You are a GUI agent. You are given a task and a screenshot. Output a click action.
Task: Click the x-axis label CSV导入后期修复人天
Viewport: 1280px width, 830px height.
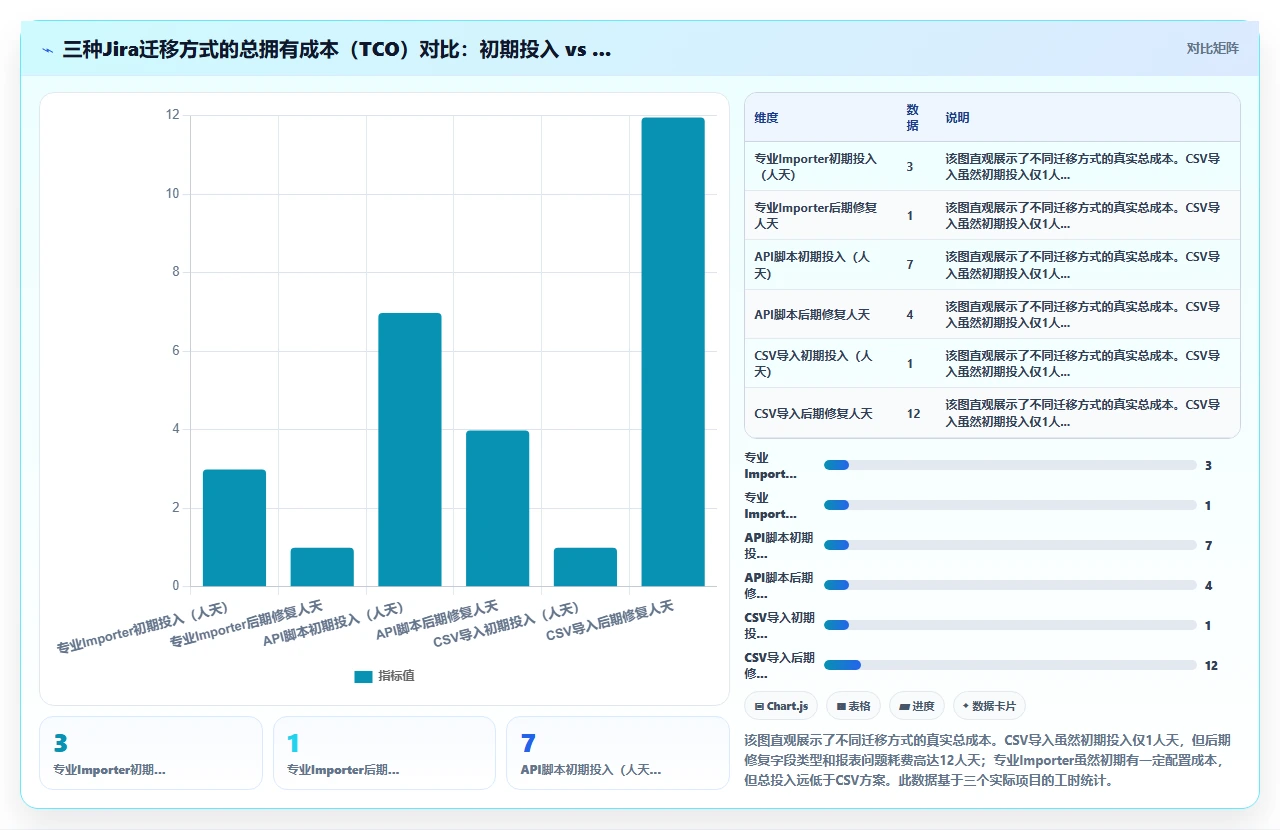[609, 620]
